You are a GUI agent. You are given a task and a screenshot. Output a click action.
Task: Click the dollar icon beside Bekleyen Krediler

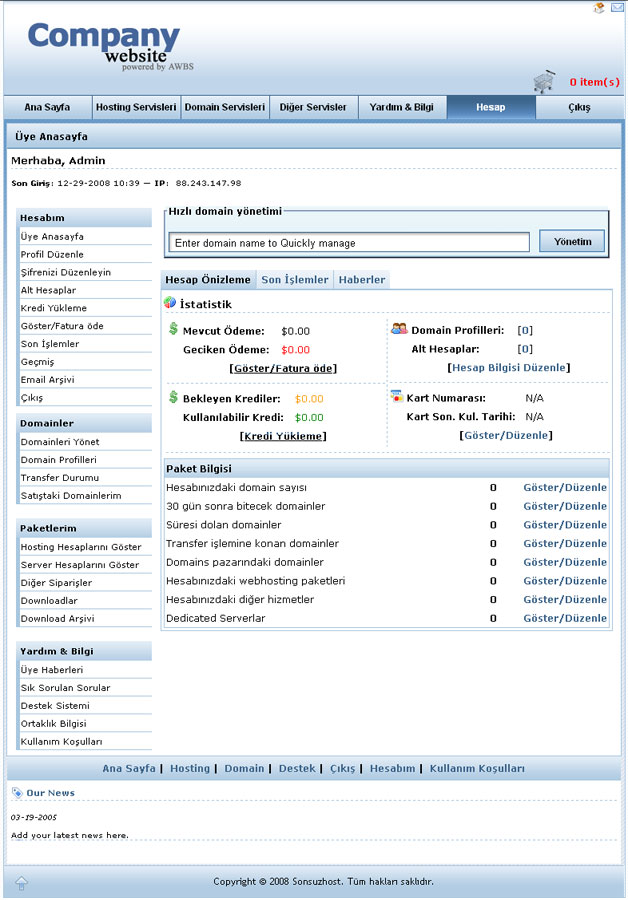tap(173, 397)
